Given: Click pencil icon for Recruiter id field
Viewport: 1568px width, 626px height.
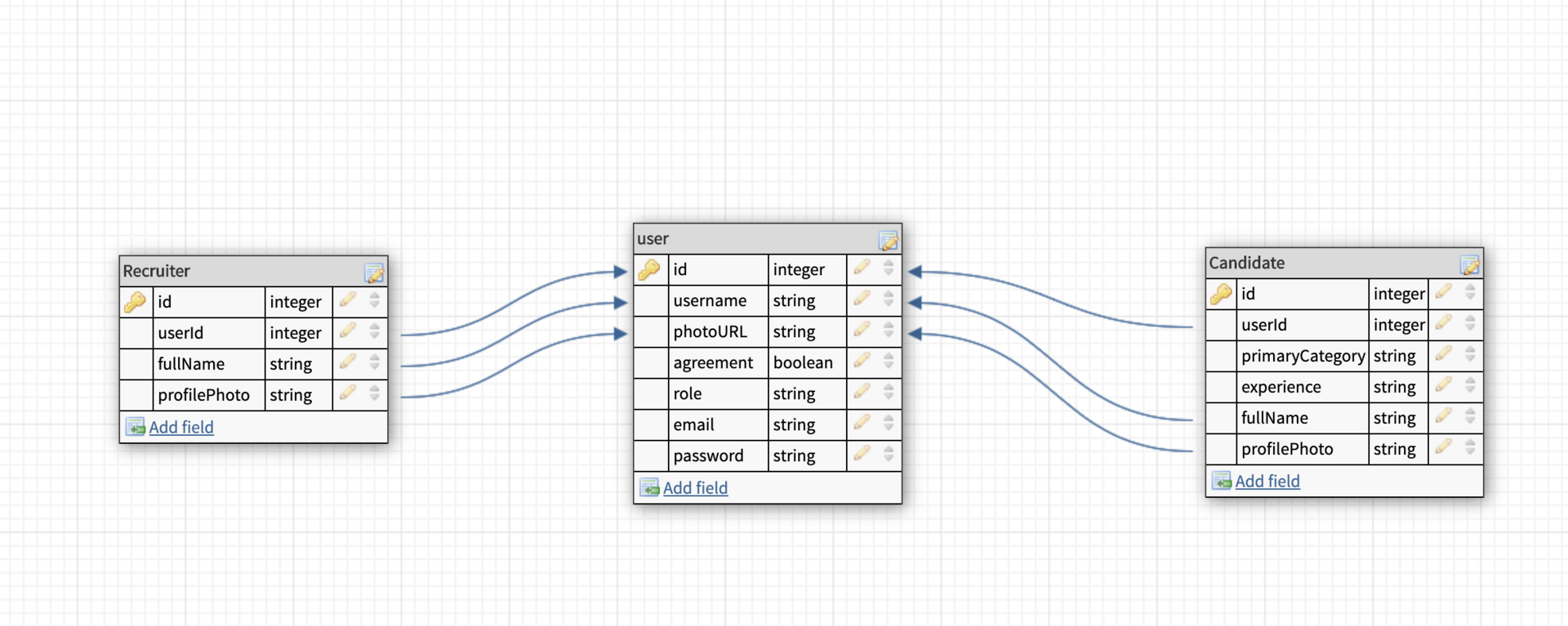Looking at the screenshot, I should tap(348, 300).
